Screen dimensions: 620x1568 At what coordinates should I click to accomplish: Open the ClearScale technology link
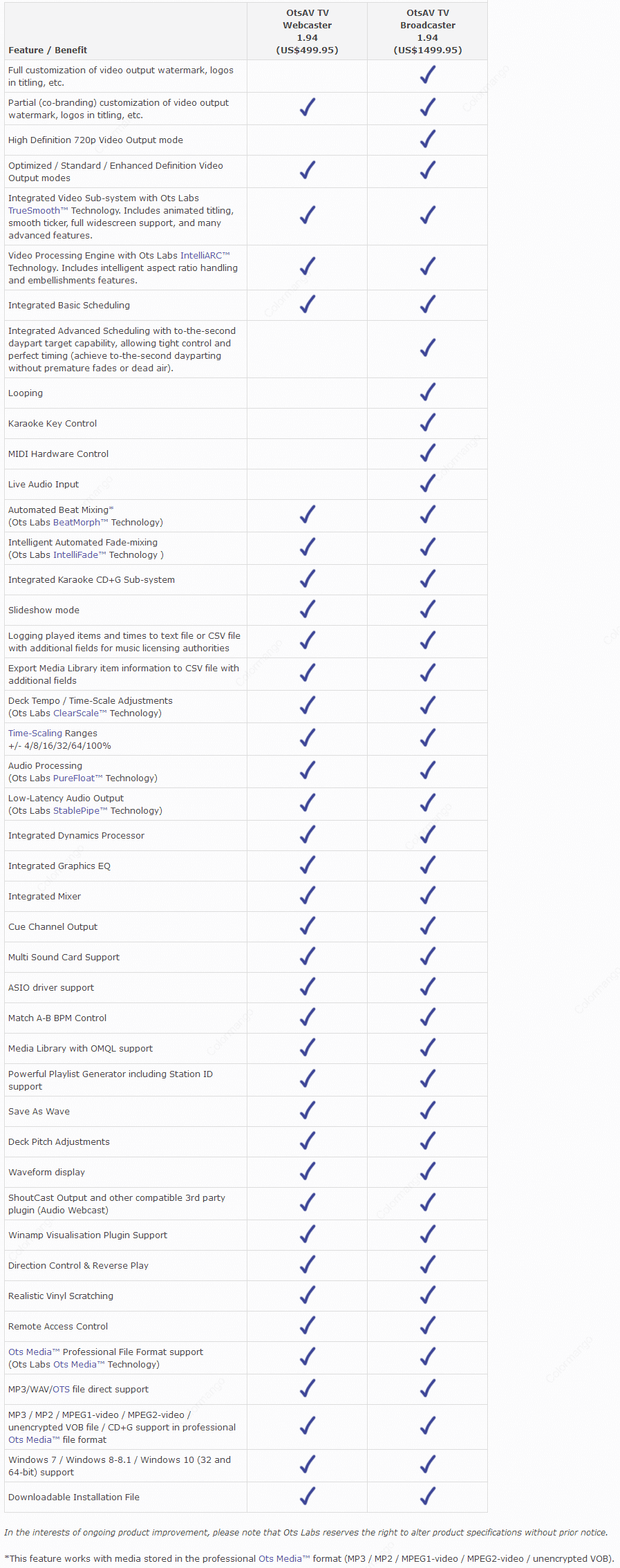[x=76, y=713]
